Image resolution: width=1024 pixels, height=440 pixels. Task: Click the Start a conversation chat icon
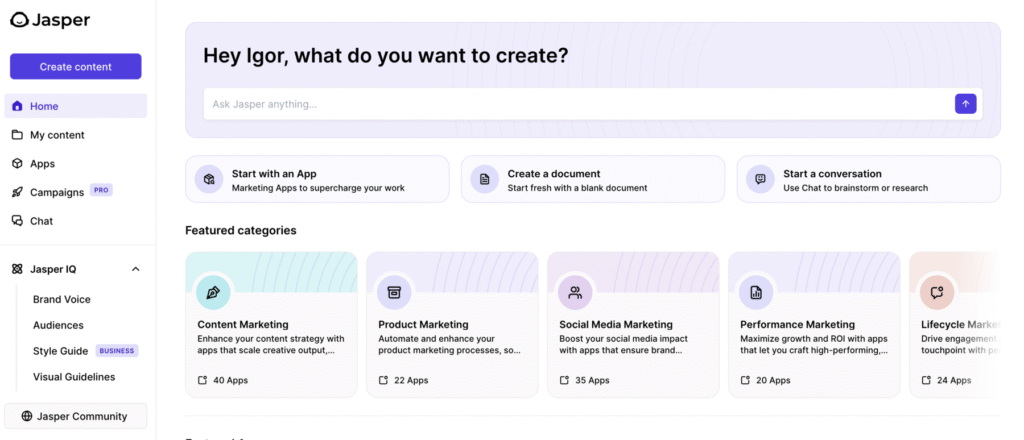[x=760, y=179]
